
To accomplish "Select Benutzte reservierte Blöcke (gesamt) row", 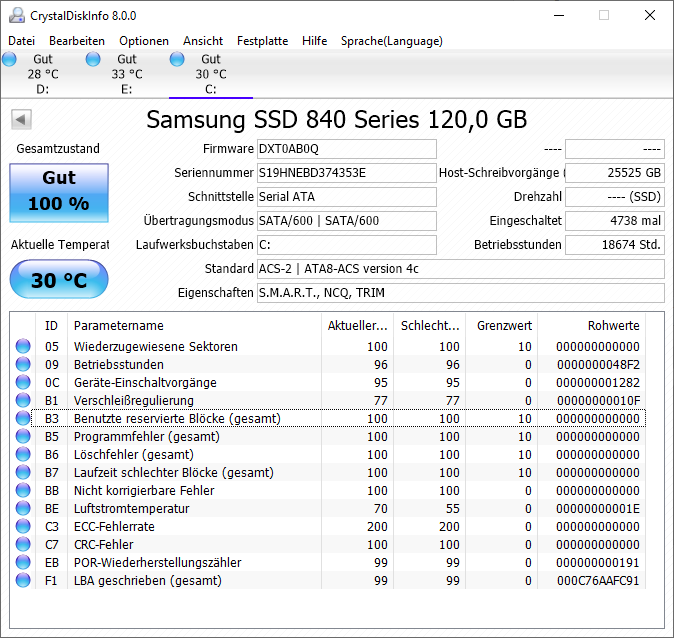I will pyautogui.click(x=339, y=418).
